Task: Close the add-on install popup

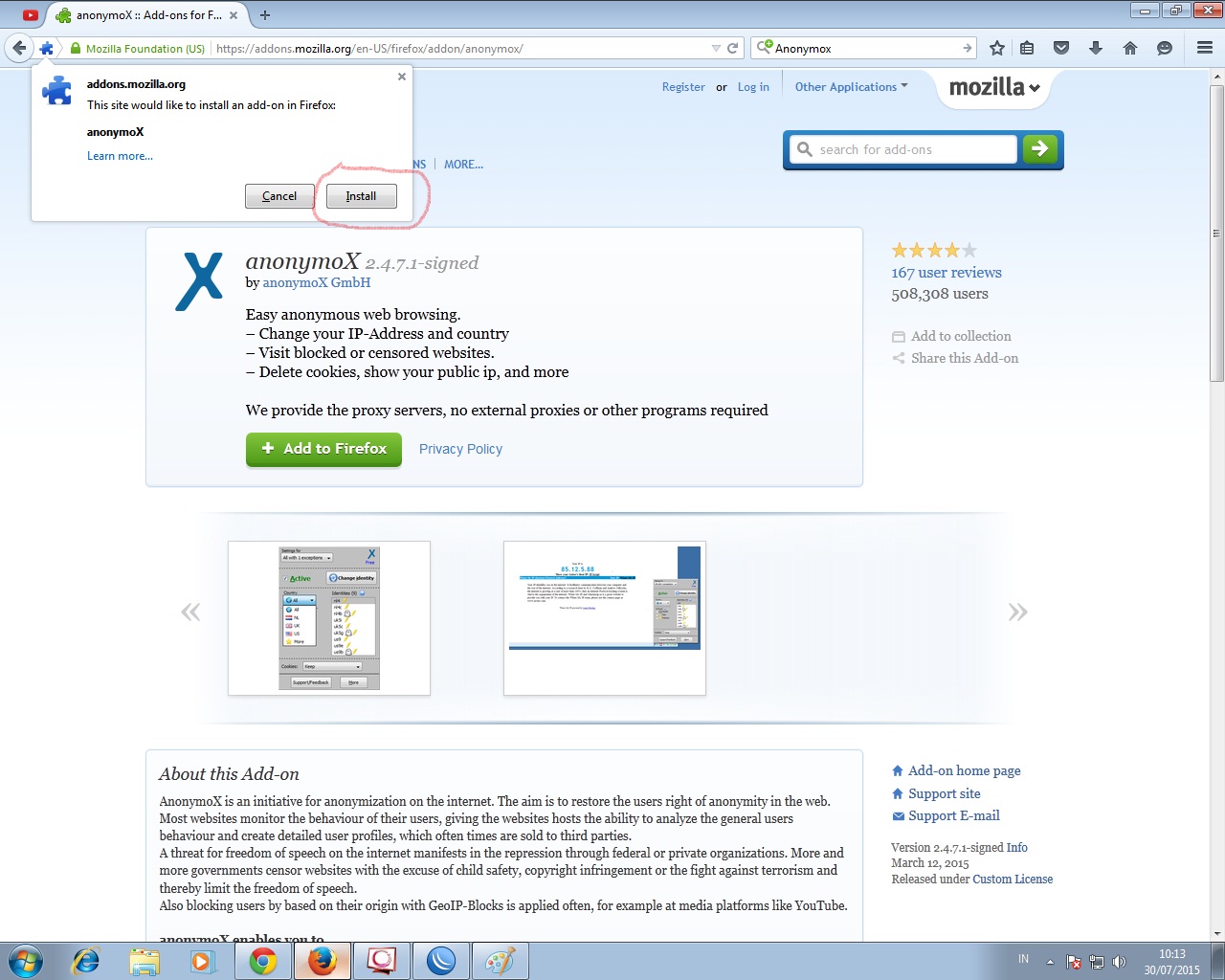Action: pyautogui.click(x=402, y=77)
